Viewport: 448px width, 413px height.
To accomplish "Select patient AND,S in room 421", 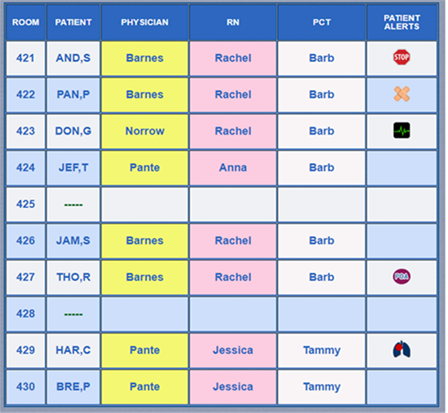I will click(73, 58).
